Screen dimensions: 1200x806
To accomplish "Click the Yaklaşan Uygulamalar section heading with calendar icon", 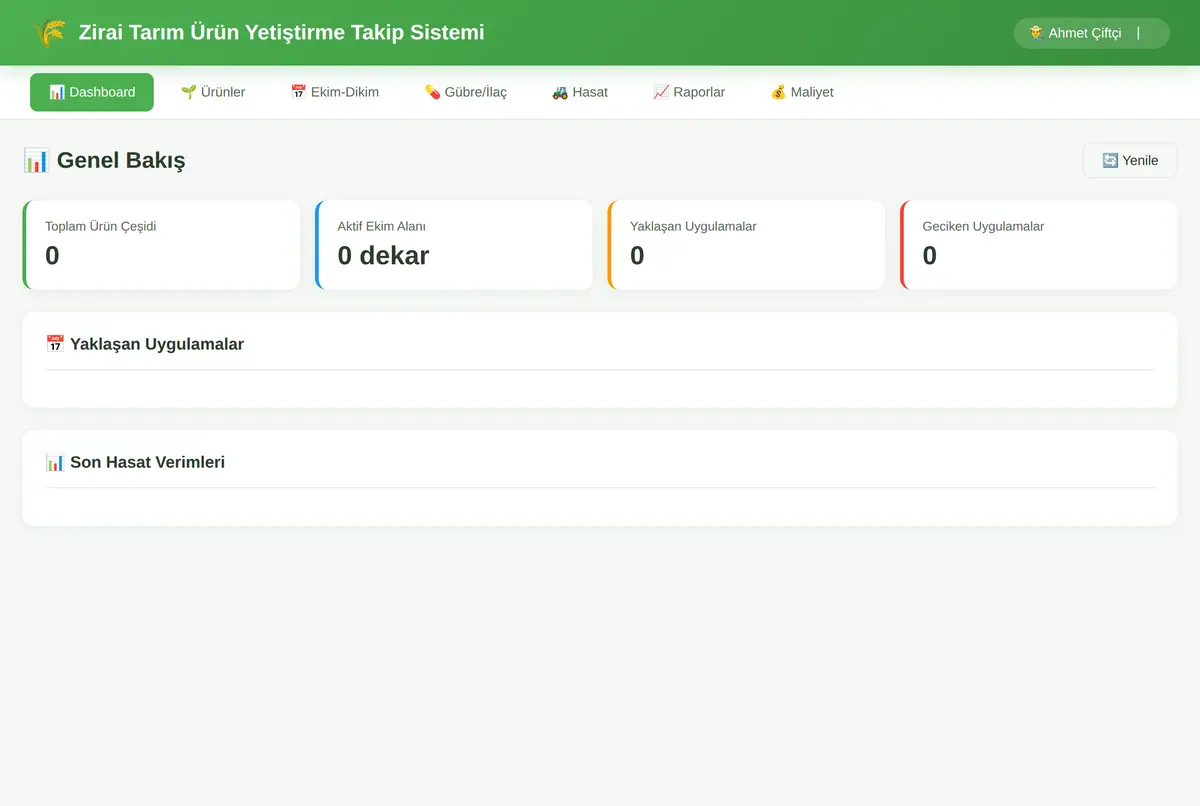I will pyautogui.click(x=145, y=344).
